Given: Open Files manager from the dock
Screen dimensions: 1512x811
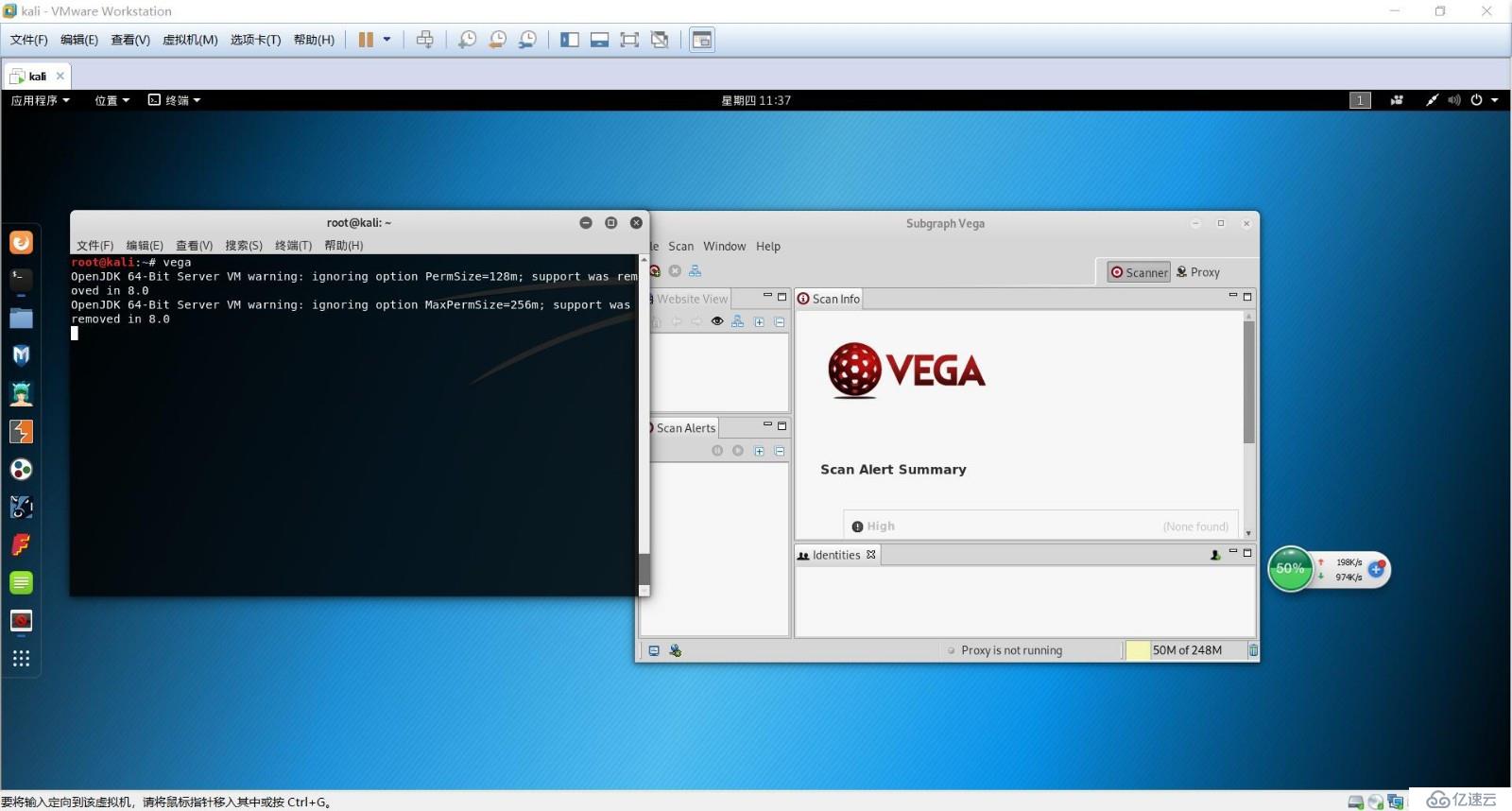Looking at the screenshot, I should click(x=21, y=318).
